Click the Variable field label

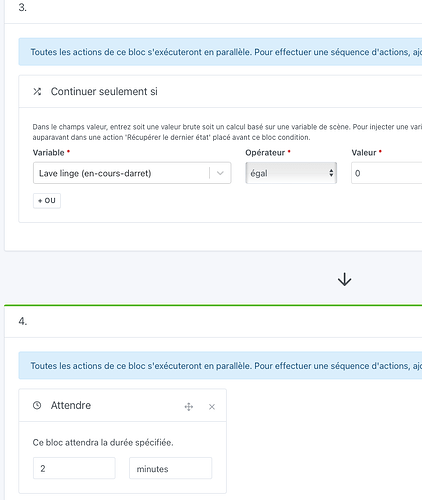48,153
